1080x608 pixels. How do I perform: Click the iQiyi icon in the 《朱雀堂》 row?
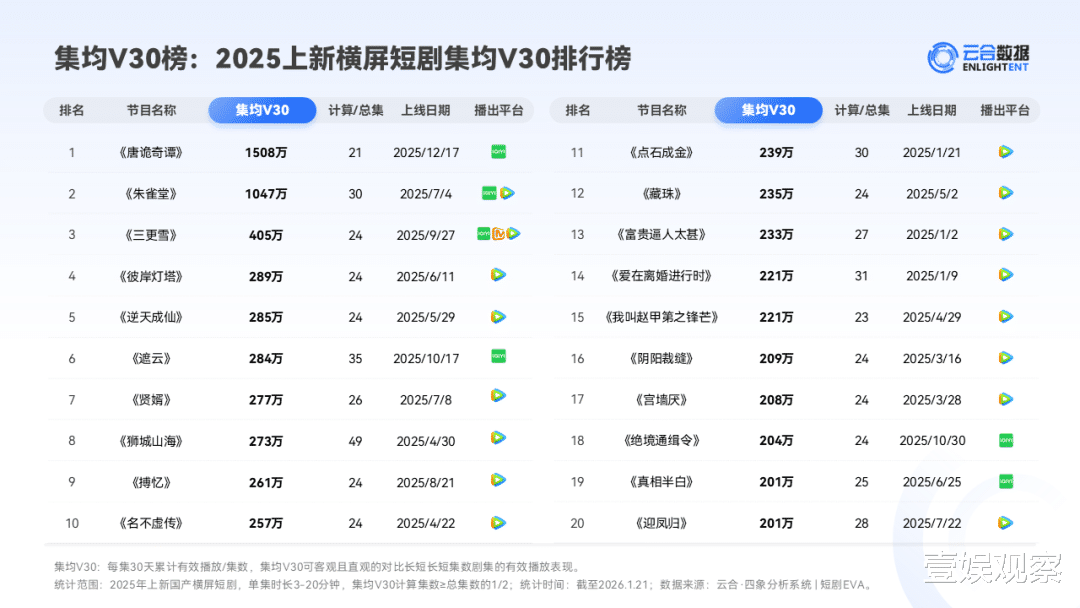489,193
